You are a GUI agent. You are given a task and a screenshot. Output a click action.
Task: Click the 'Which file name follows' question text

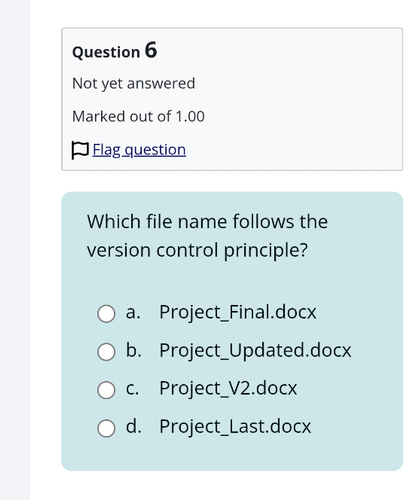point(207,236)
